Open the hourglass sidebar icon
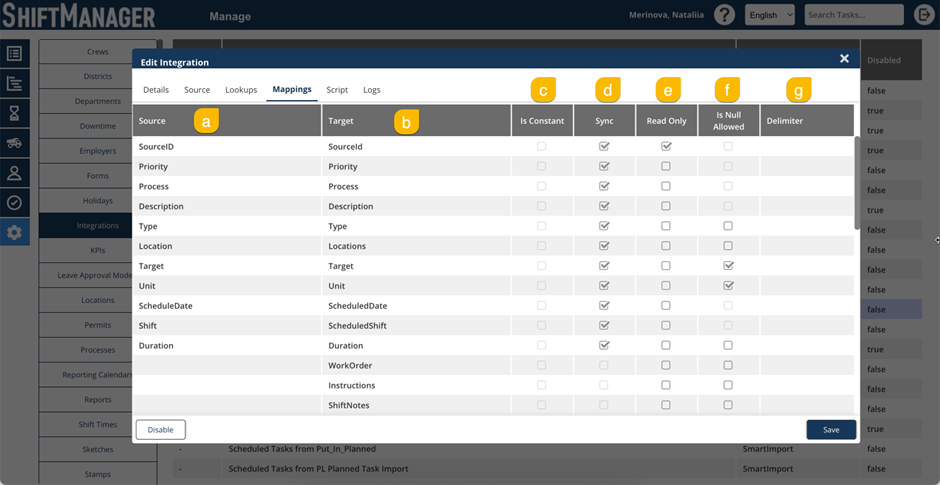Screen dimensions: 940x485 click(14, 114)
